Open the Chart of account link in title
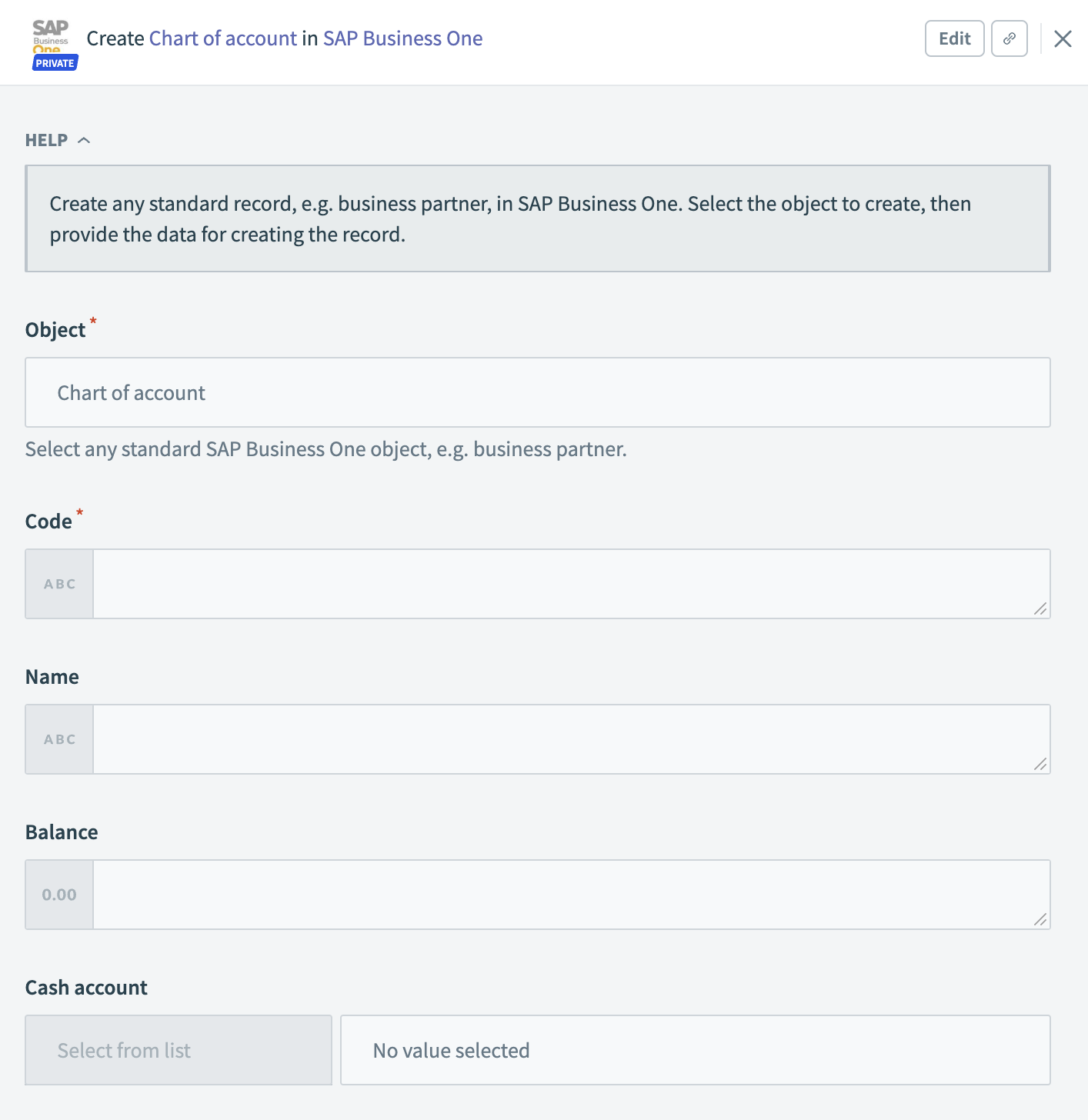 click(x=222, y=38)
